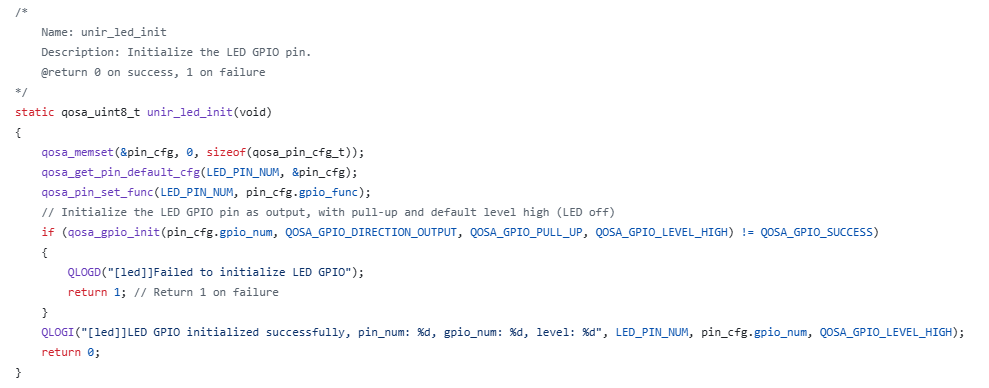Click the static keyword
This screenshot has width=989, height=388.
(35, 112)
